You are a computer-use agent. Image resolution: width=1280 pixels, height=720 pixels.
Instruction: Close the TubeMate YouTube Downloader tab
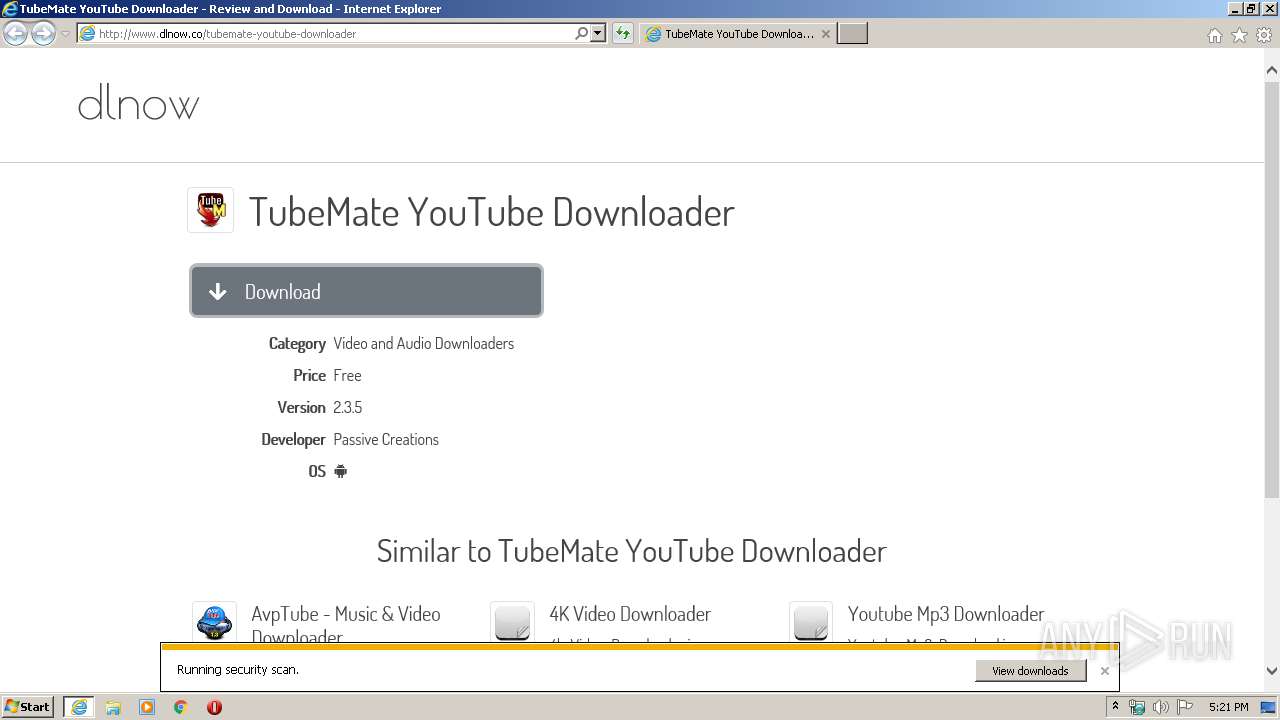[825, 34]
